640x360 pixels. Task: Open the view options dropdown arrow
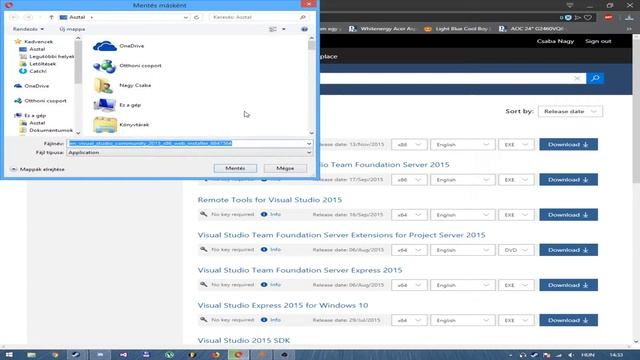click(284, 29)
